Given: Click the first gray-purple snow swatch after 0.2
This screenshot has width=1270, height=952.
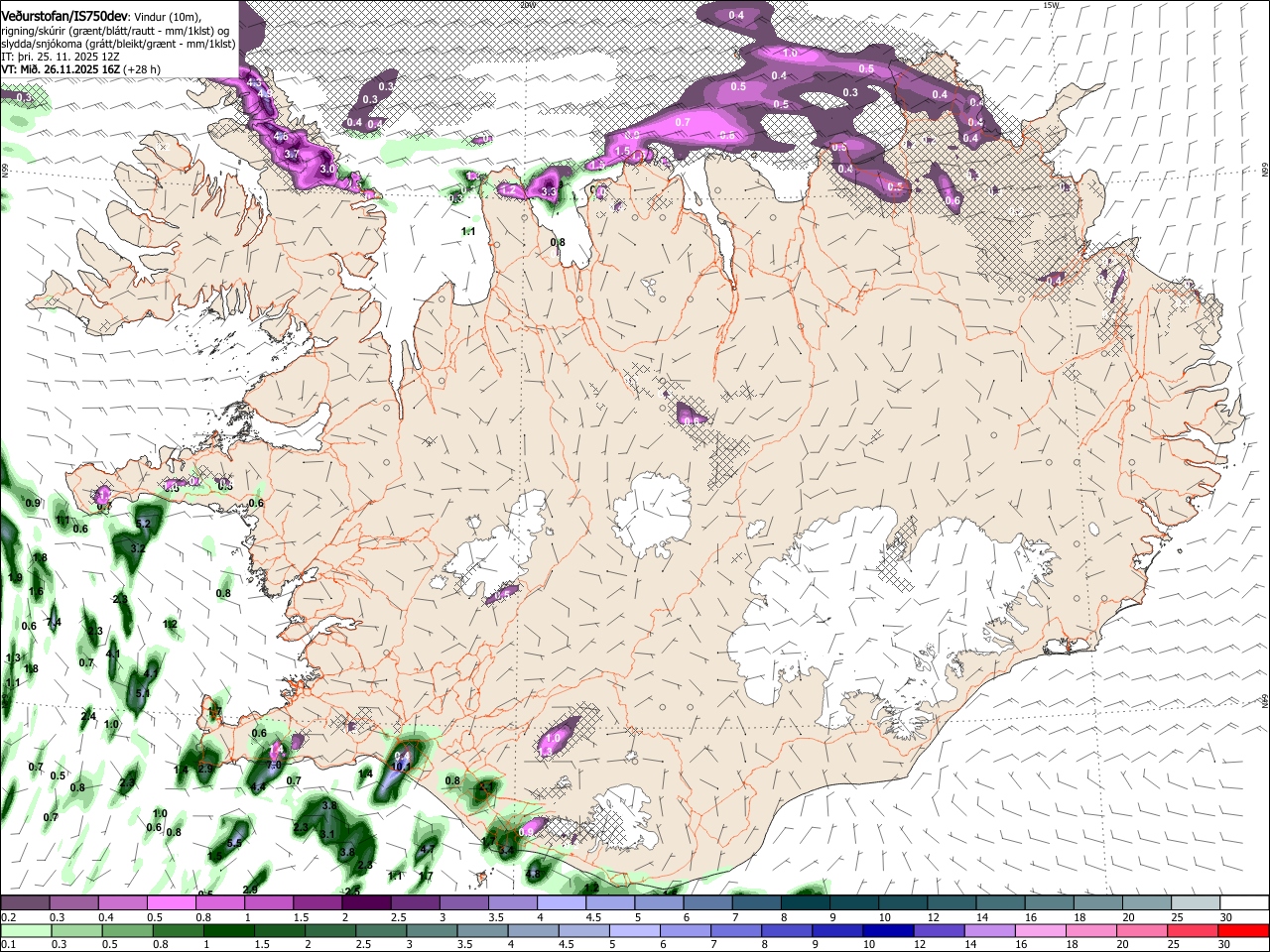Looking at the screenshot, I should click(25, 903).
